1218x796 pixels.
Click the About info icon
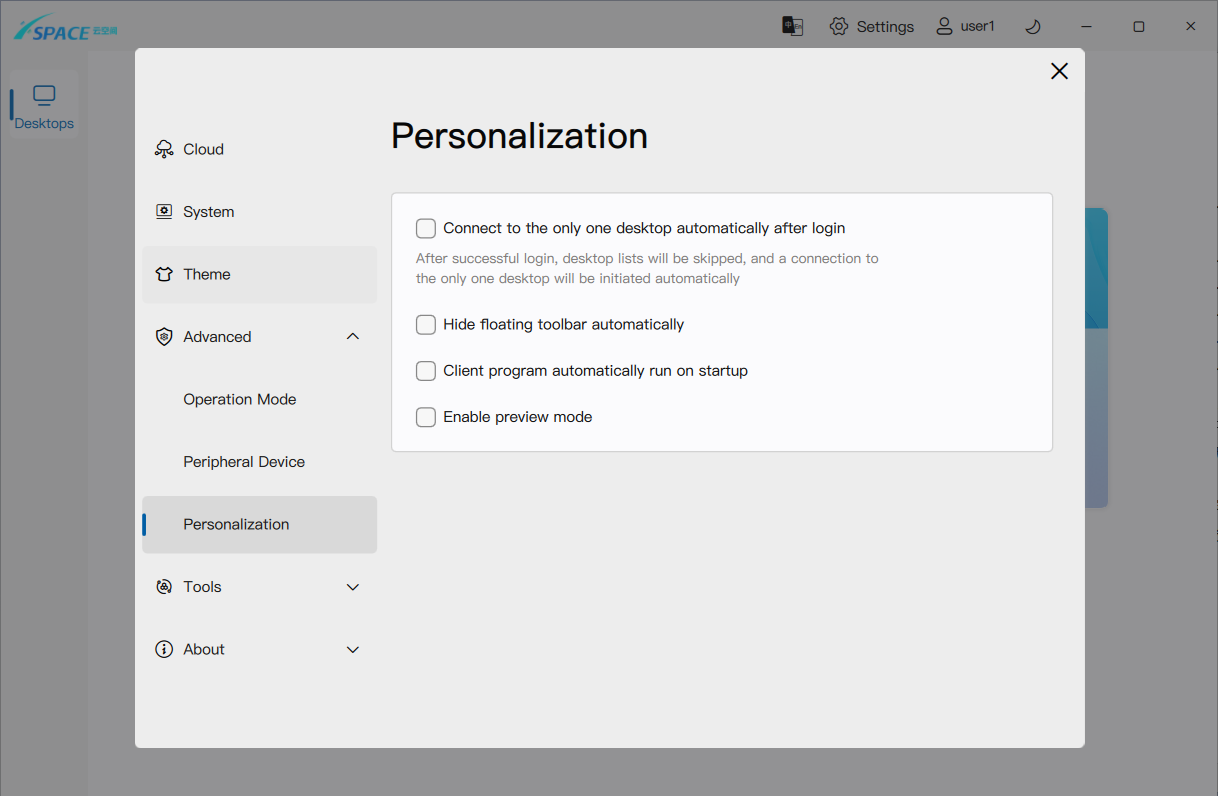click(x=164, y=649)
